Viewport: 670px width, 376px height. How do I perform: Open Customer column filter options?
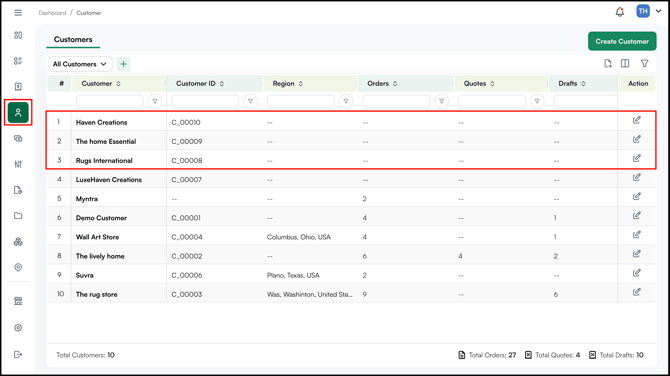155,101
